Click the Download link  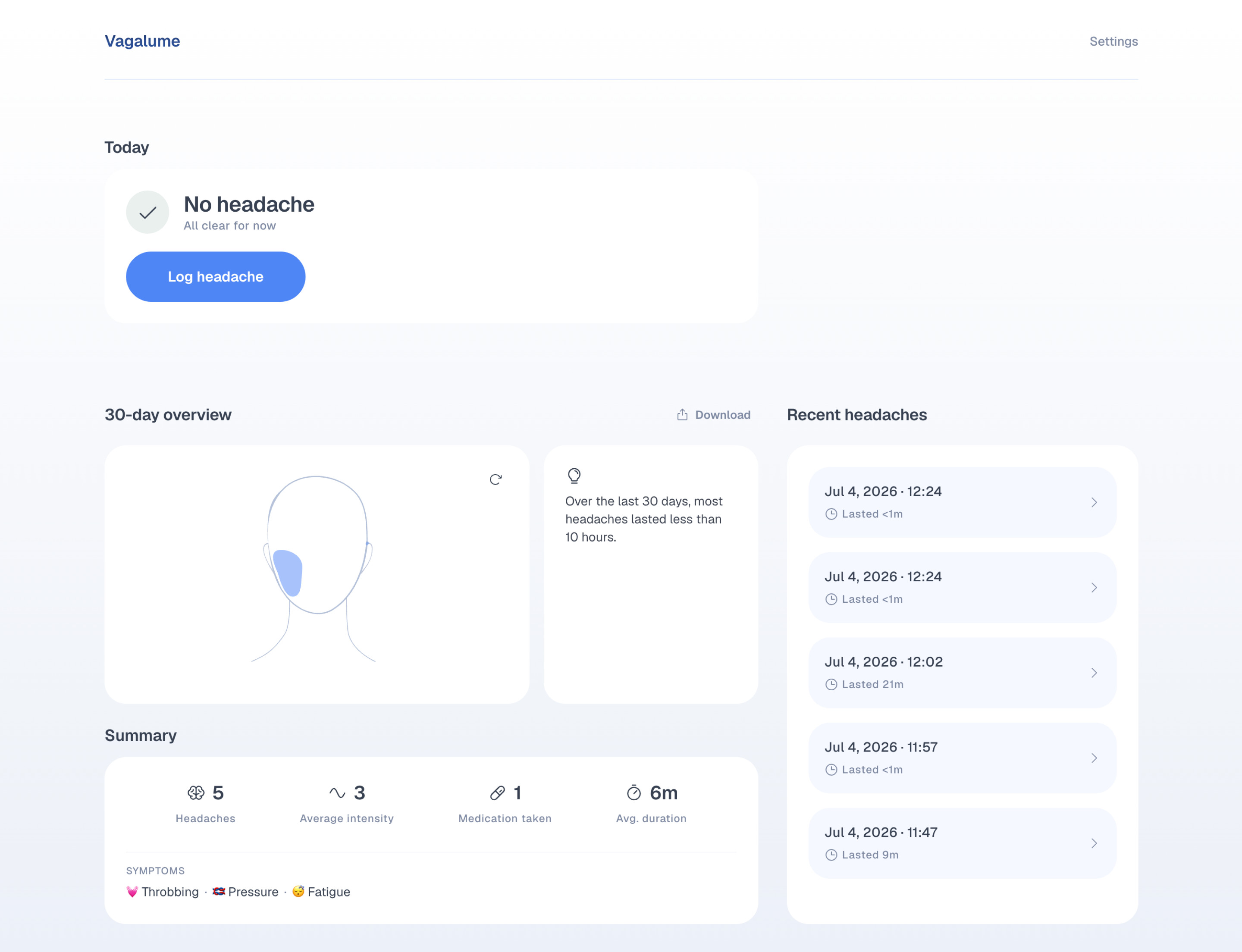pyautogui.click(x=714, y=415)
